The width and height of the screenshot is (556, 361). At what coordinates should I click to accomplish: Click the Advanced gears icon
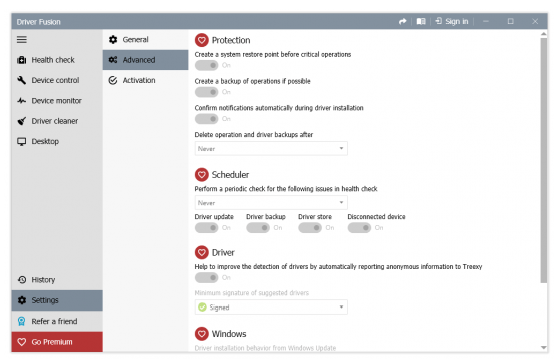pyautogui.click(x=113, y=60)
